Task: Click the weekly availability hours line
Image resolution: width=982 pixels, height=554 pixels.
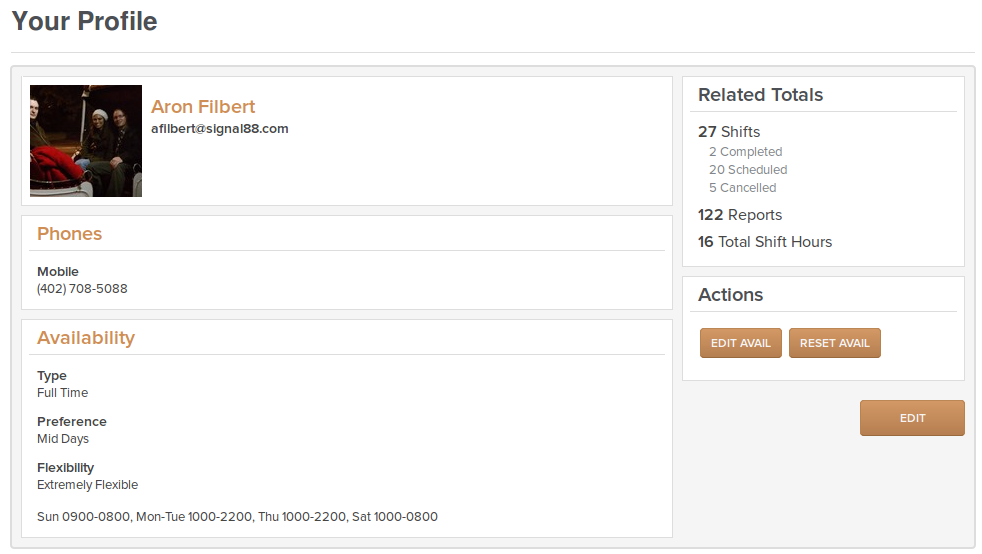Action: click(x=237, y=516)
